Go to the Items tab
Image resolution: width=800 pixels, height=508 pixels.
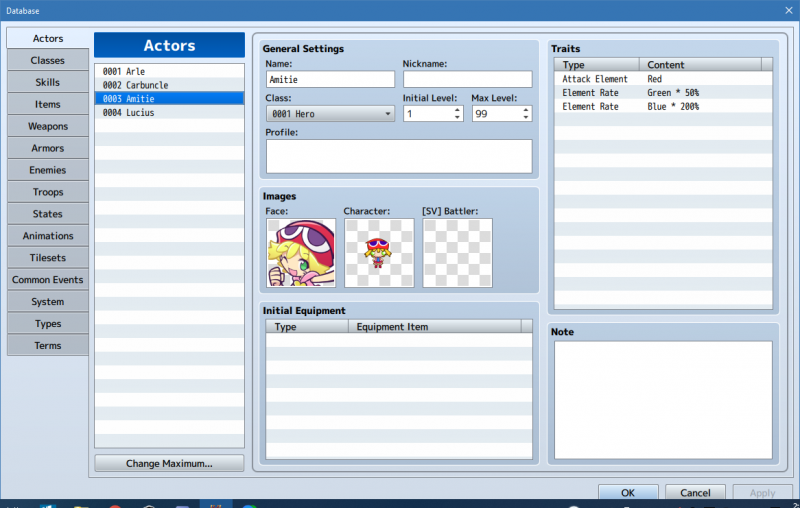[x=48, y=104]
